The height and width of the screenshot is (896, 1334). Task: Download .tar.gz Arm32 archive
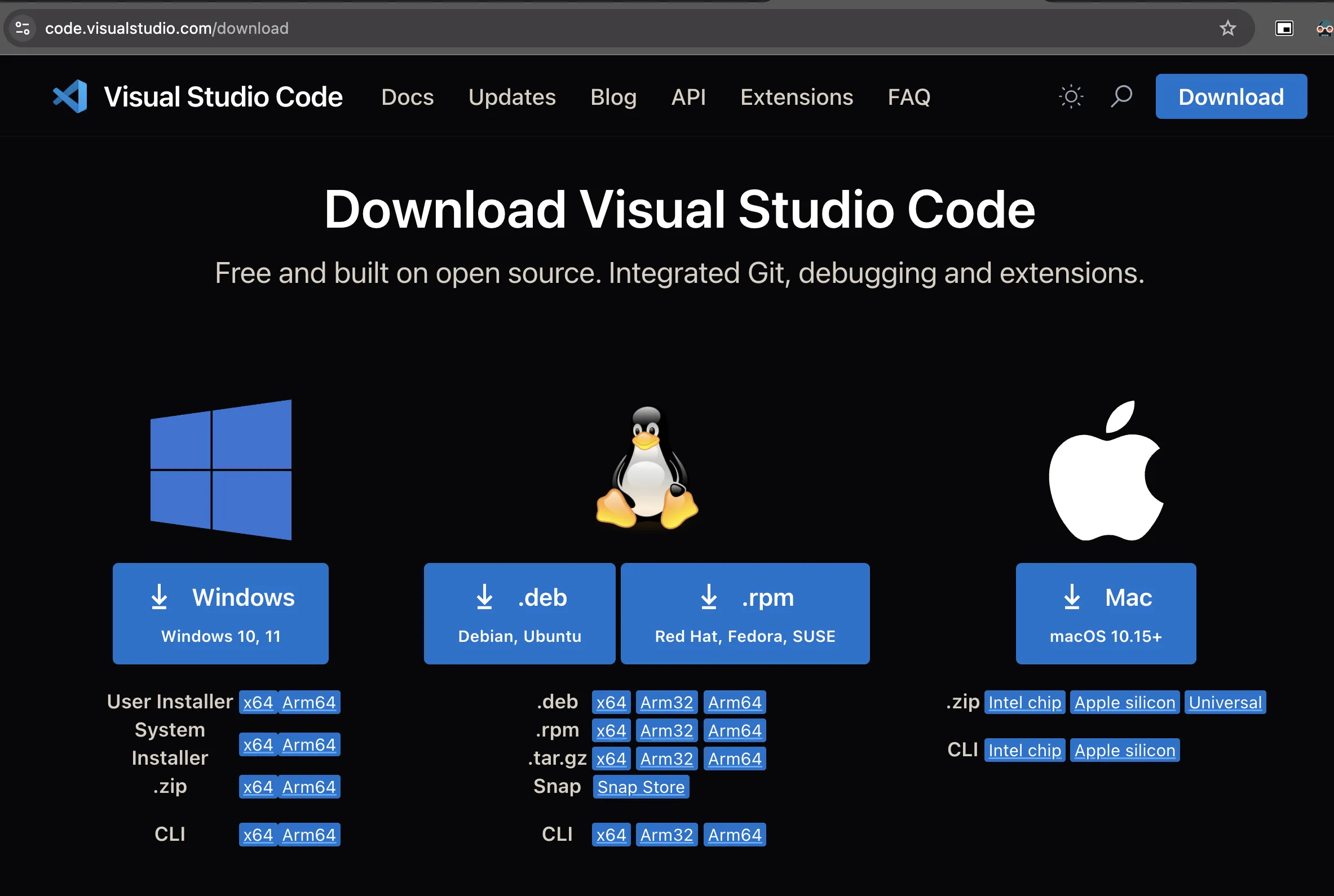tap(667, 759)
